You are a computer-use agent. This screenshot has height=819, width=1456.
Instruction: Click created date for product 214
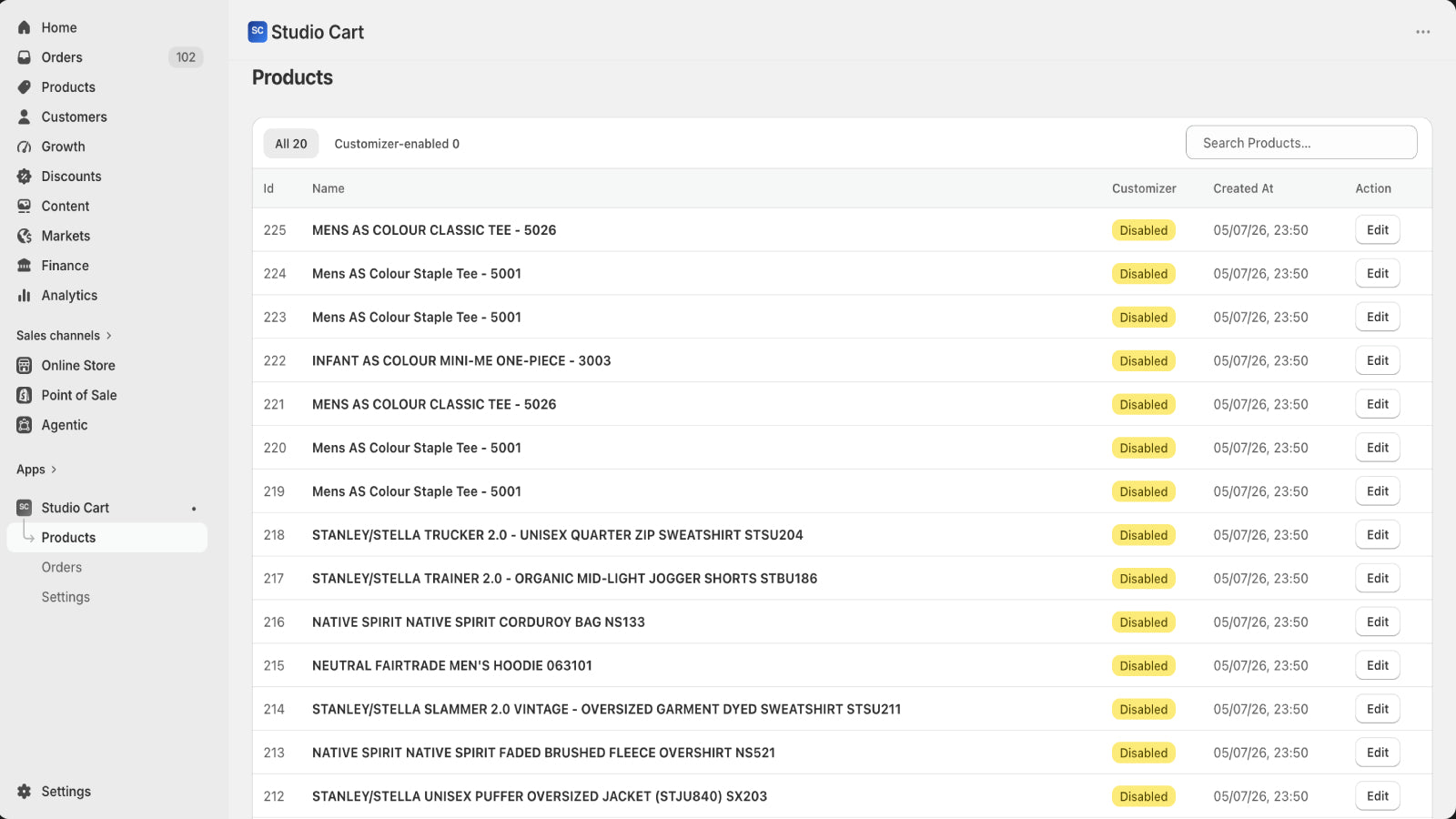(1260, 709)
